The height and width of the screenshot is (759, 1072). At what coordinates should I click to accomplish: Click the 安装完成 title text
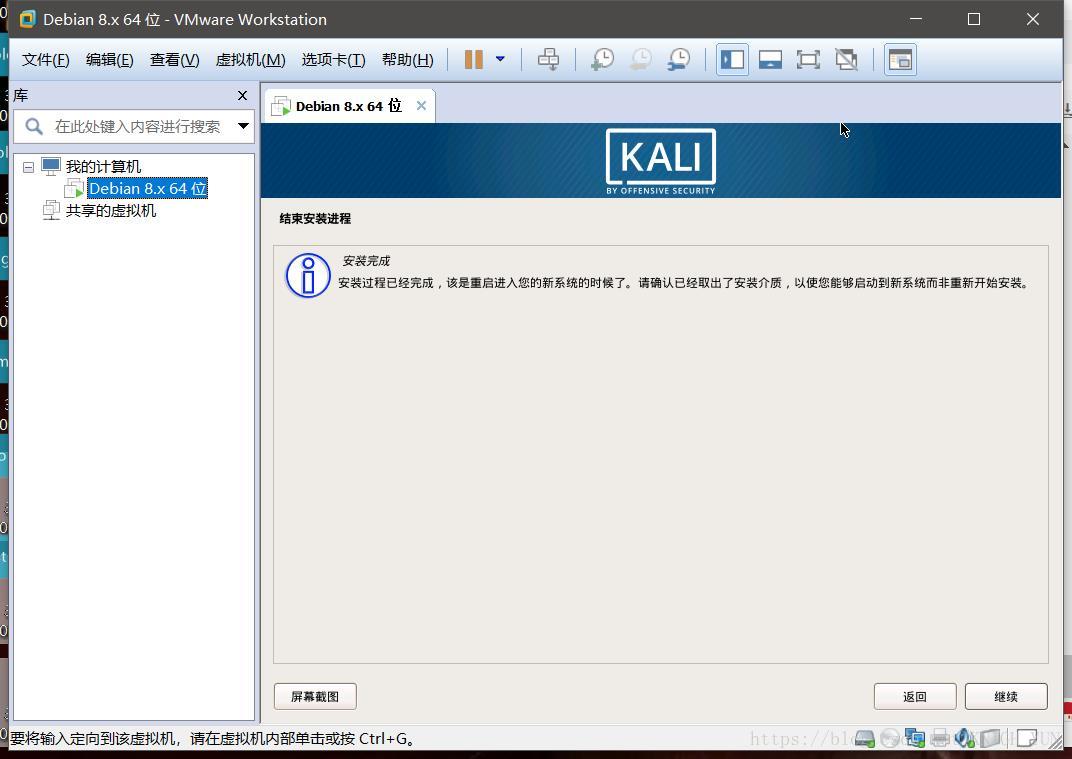pyautogui.click(x=366, y=261)
